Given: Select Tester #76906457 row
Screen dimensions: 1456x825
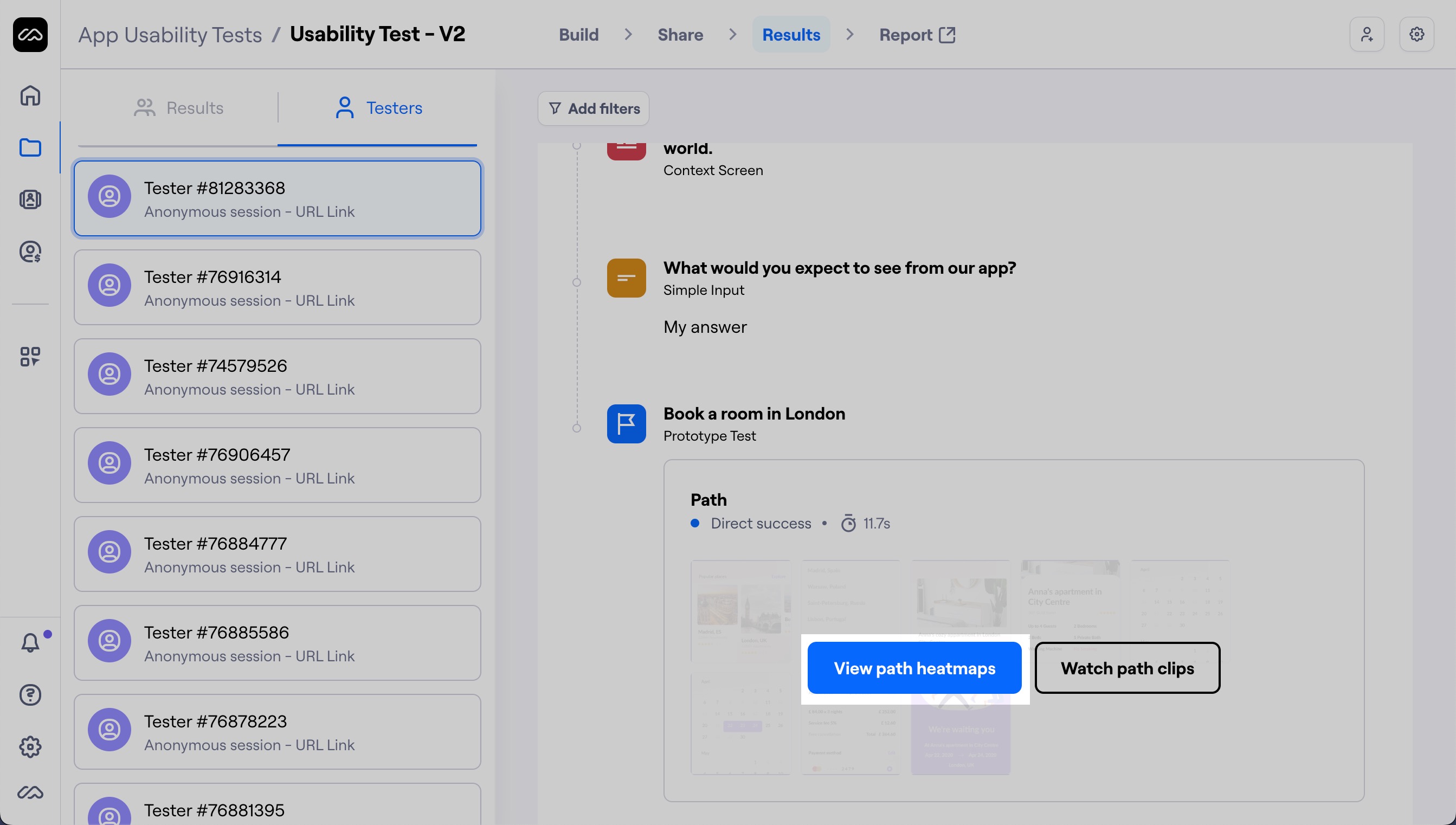Looking at the screenshot, I should click(278, 465).
